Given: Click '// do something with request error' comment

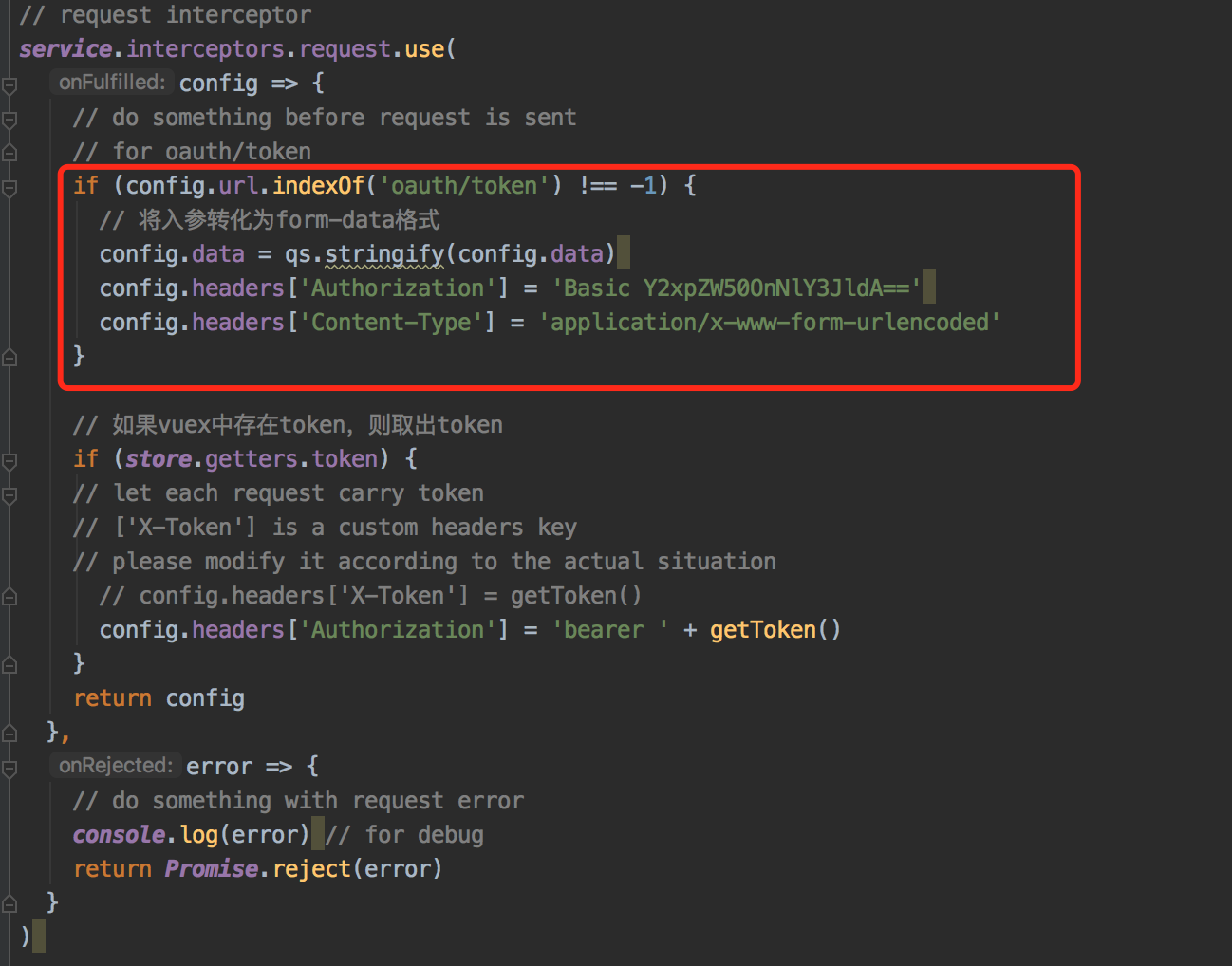Looking at the screenshot, I should 298,801.
